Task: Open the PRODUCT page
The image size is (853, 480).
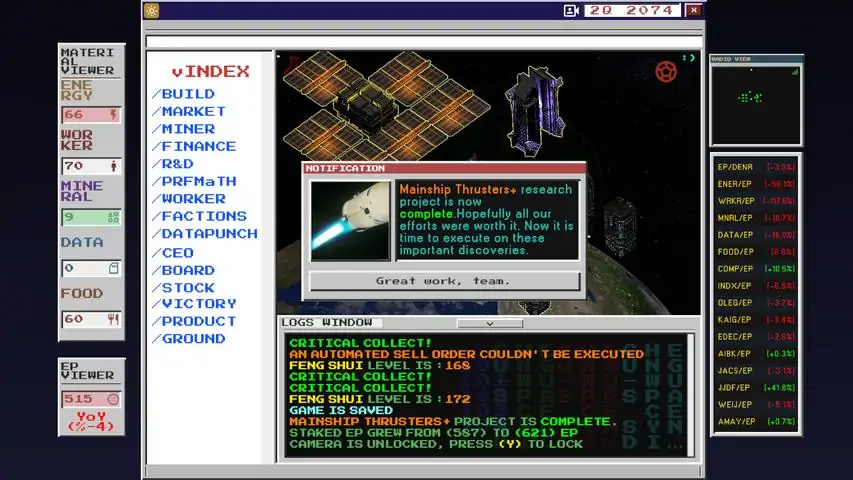Action: (194, 321)
